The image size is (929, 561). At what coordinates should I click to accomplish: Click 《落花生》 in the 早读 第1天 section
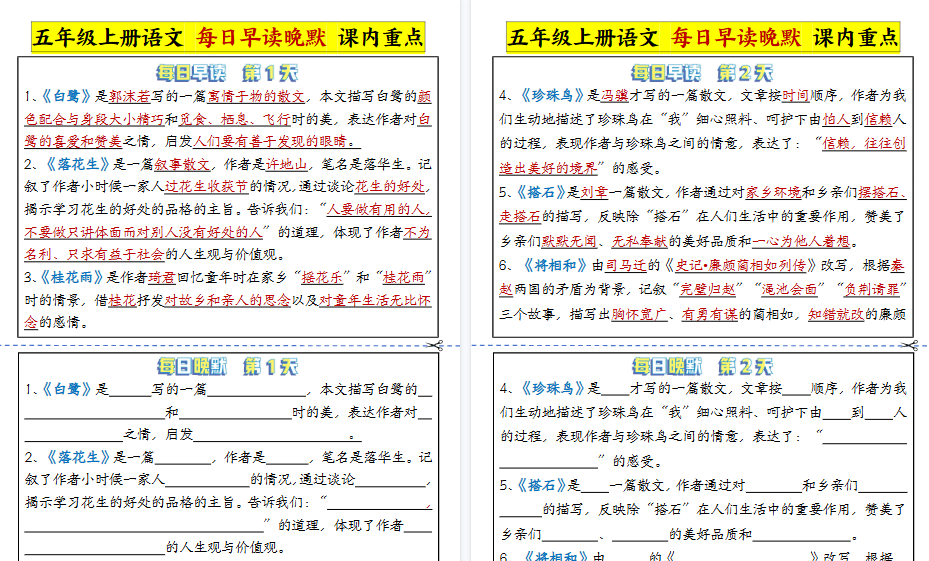(x=78, y=164)
